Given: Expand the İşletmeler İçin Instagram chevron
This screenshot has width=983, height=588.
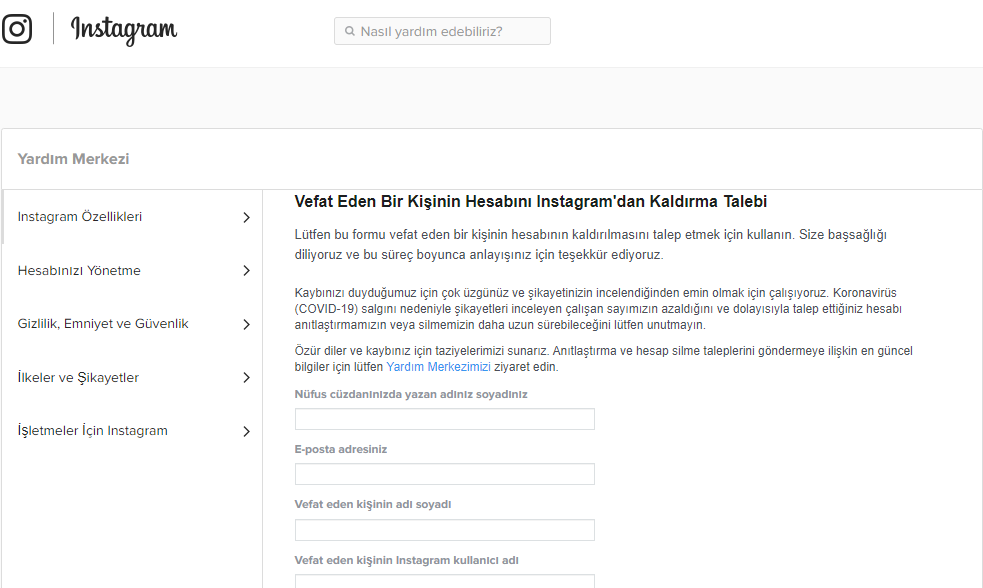Looking at the screenshot, I should 246,431.
